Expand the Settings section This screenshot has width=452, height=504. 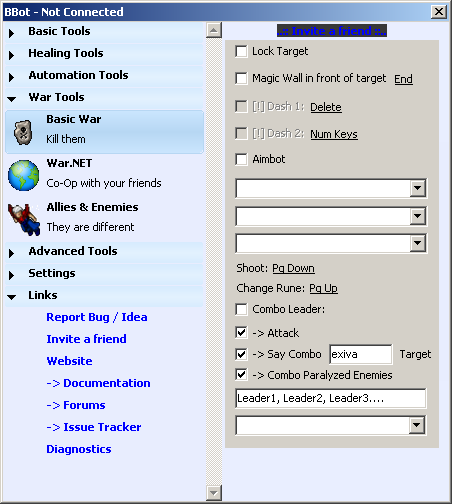(12, 275)
